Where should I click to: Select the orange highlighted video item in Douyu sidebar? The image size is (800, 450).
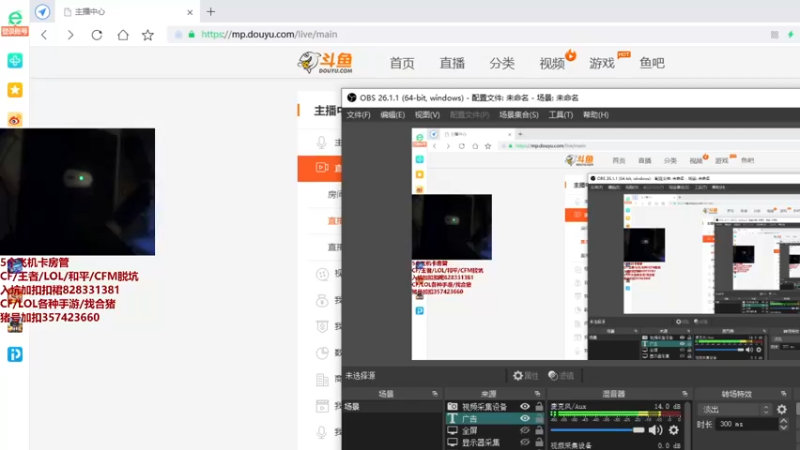click(x=319, y=168)
